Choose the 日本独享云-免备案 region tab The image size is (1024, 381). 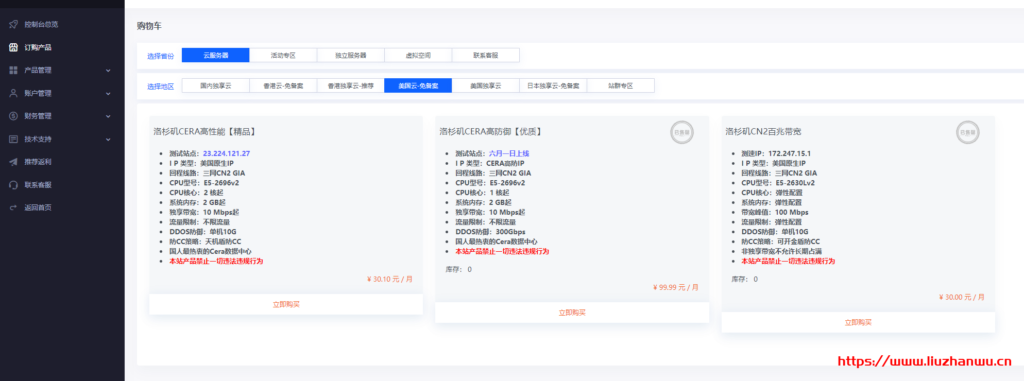[x=553, y=86]
